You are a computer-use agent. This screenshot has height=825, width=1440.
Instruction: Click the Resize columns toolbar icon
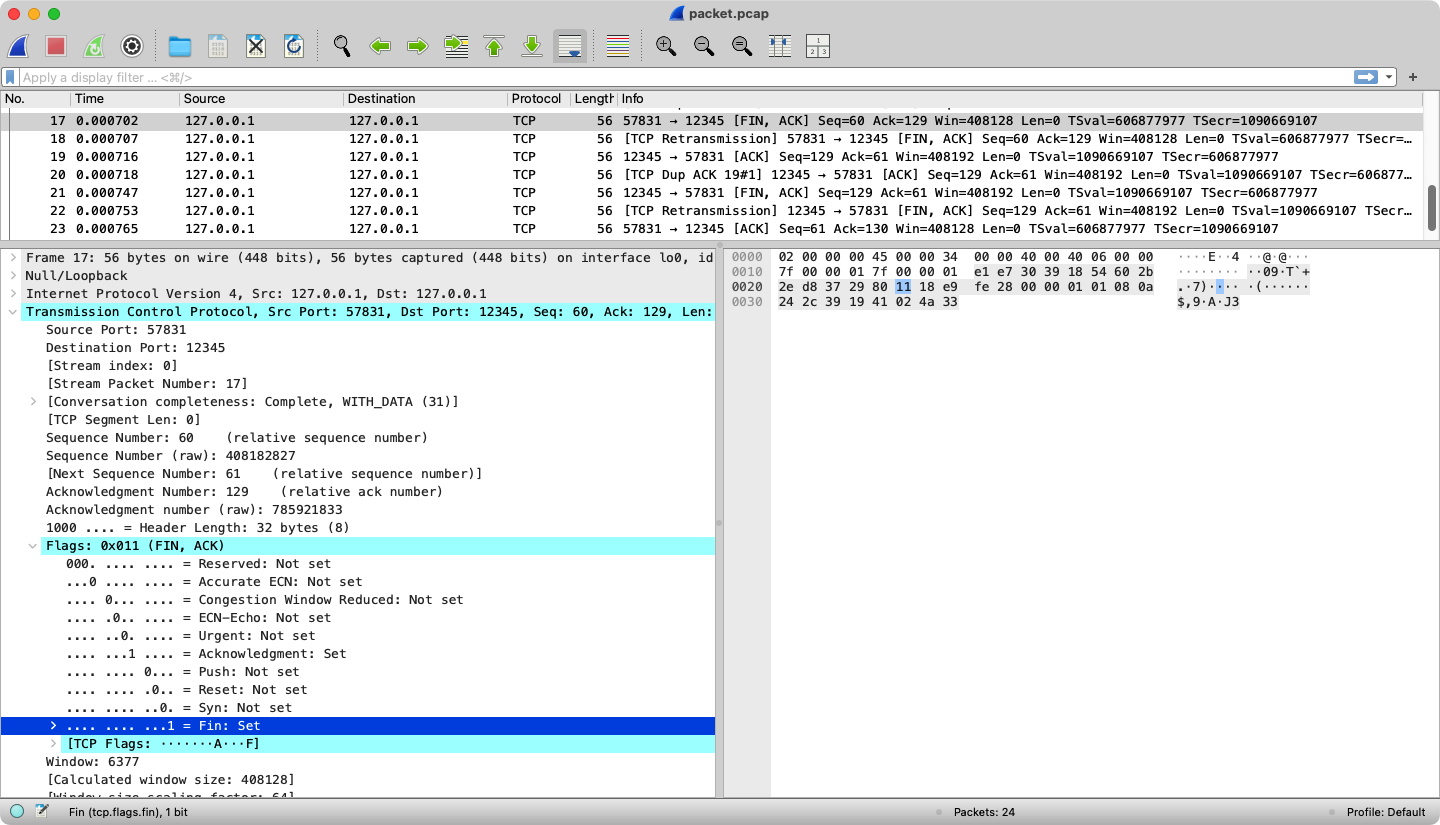click(x=780, y=46)
